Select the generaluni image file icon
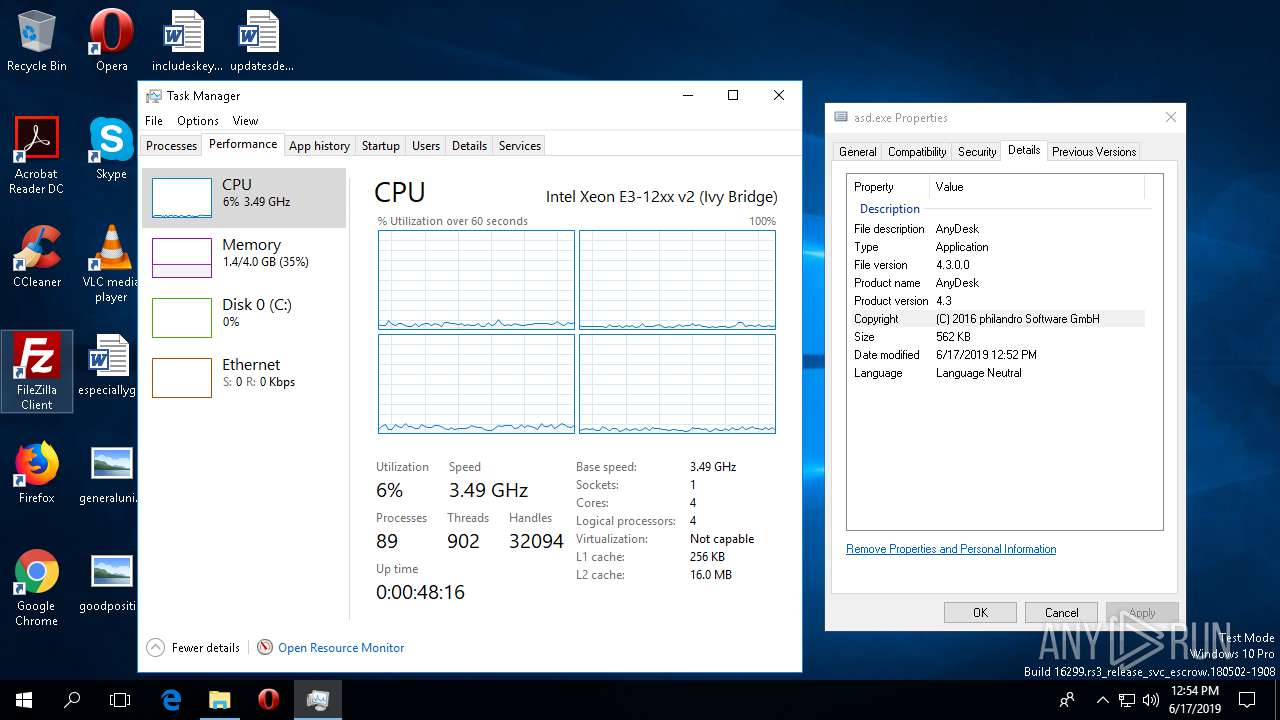The height and width of the screenshot is (720, 1280). coord(108,473)
